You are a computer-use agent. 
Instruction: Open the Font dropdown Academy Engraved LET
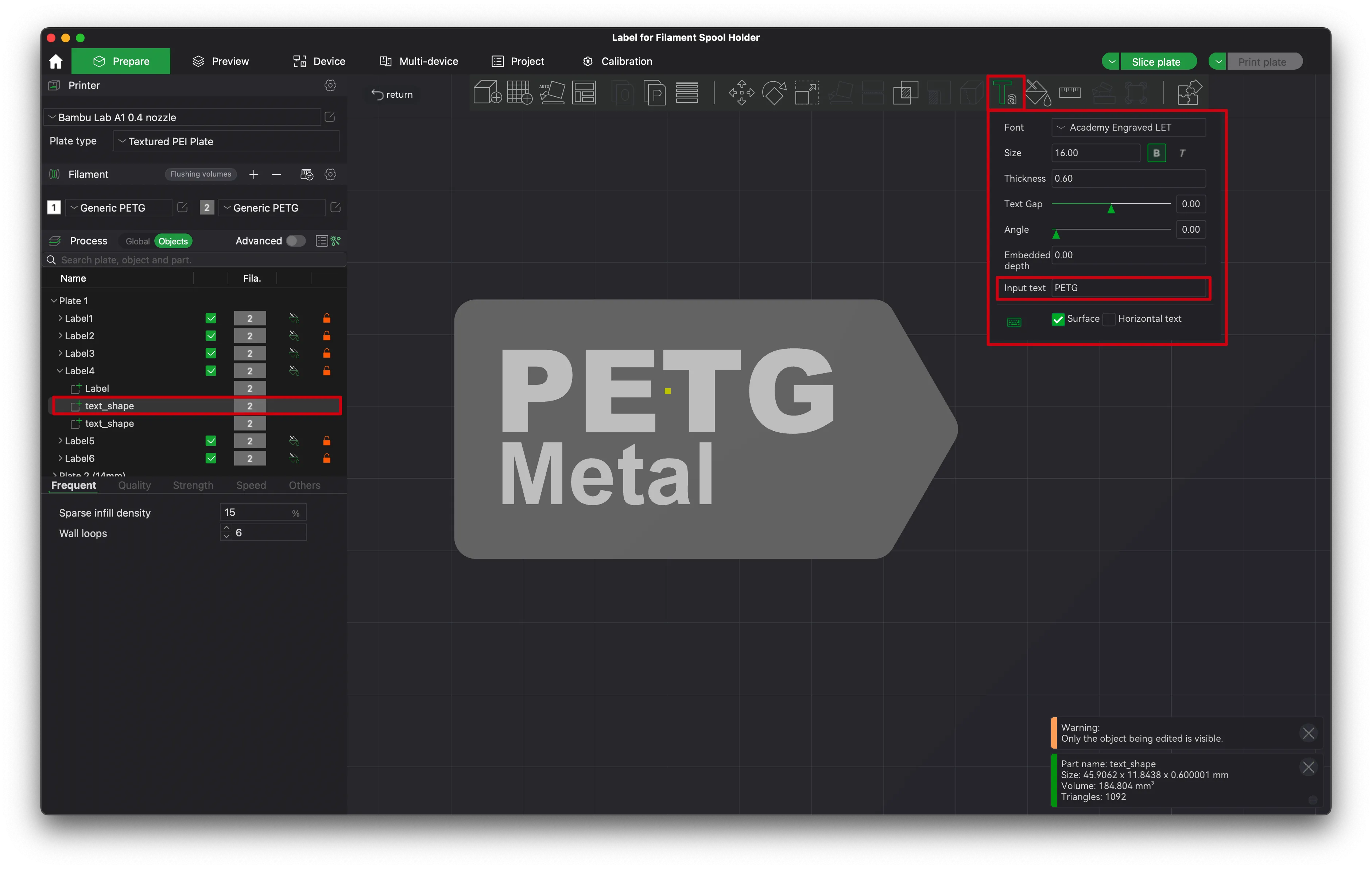1128,127
